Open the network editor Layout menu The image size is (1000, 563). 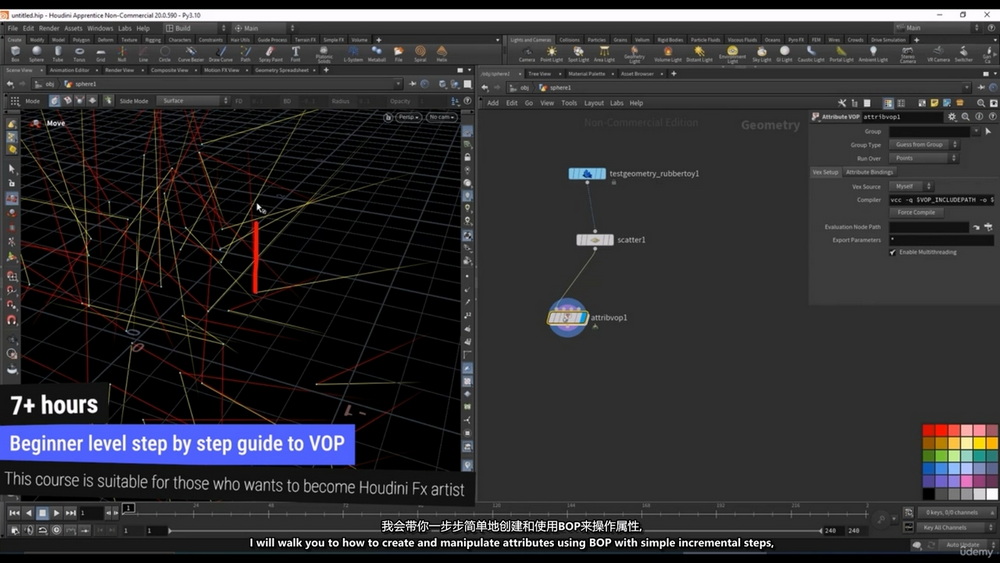tap(594, 103)
